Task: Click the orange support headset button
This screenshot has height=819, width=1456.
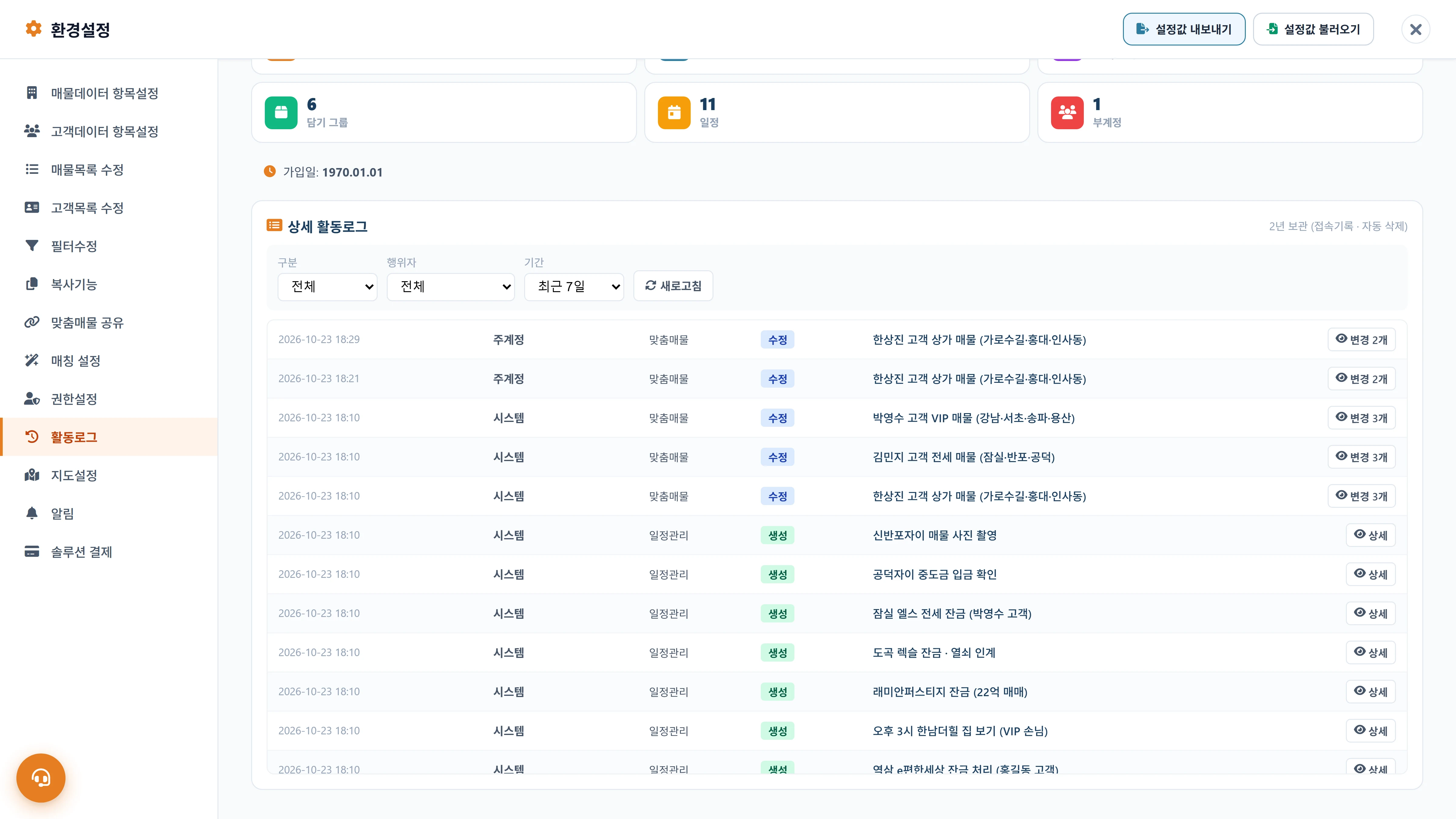Action: click(41, 778)
